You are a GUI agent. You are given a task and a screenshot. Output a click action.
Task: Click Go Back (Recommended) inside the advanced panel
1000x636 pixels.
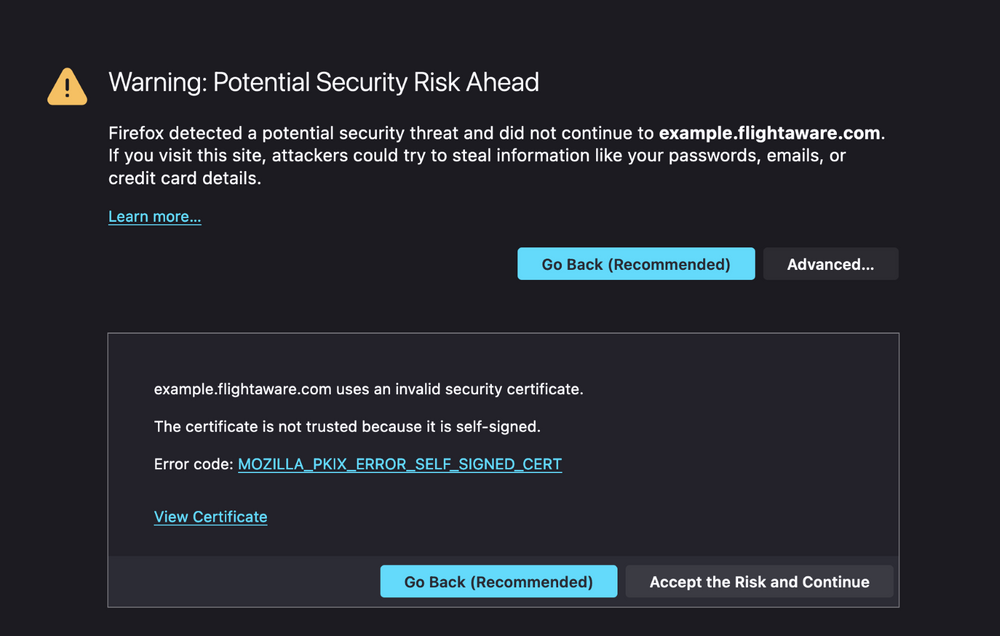(498, 581)
